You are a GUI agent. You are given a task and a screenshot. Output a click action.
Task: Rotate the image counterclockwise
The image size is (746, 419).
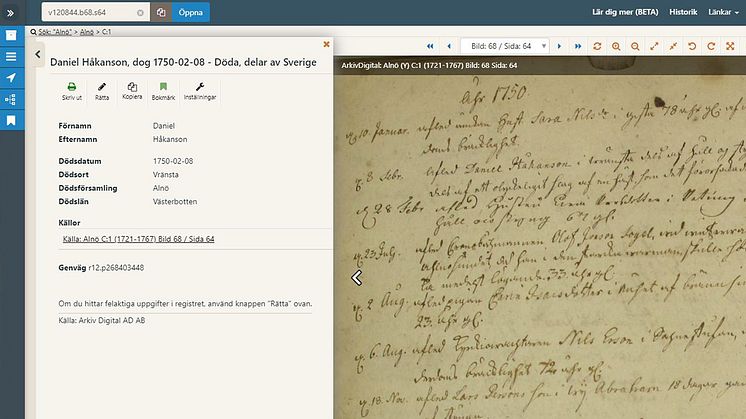(x=692, y=46)
